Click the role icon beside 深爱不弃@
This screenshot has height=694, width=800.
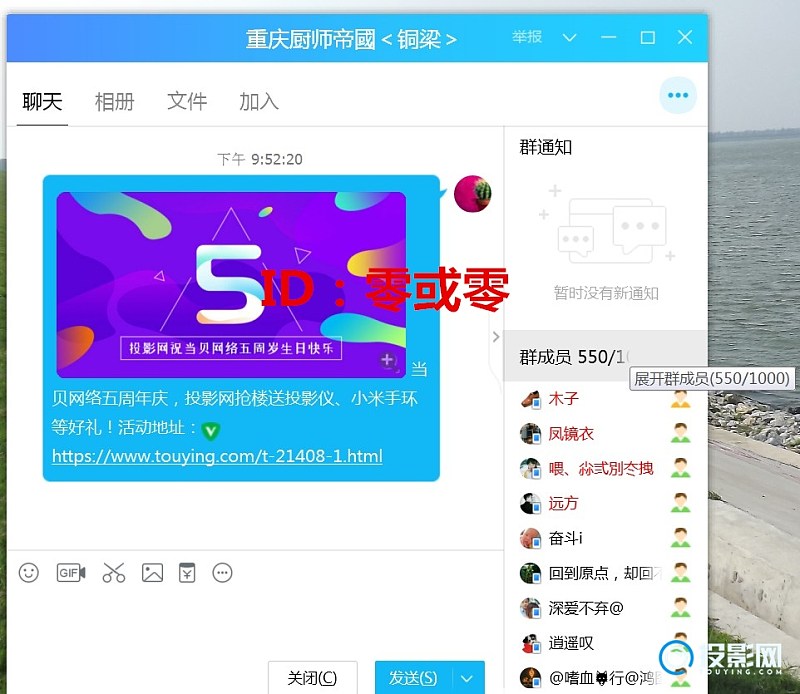(x=681, y=607)
